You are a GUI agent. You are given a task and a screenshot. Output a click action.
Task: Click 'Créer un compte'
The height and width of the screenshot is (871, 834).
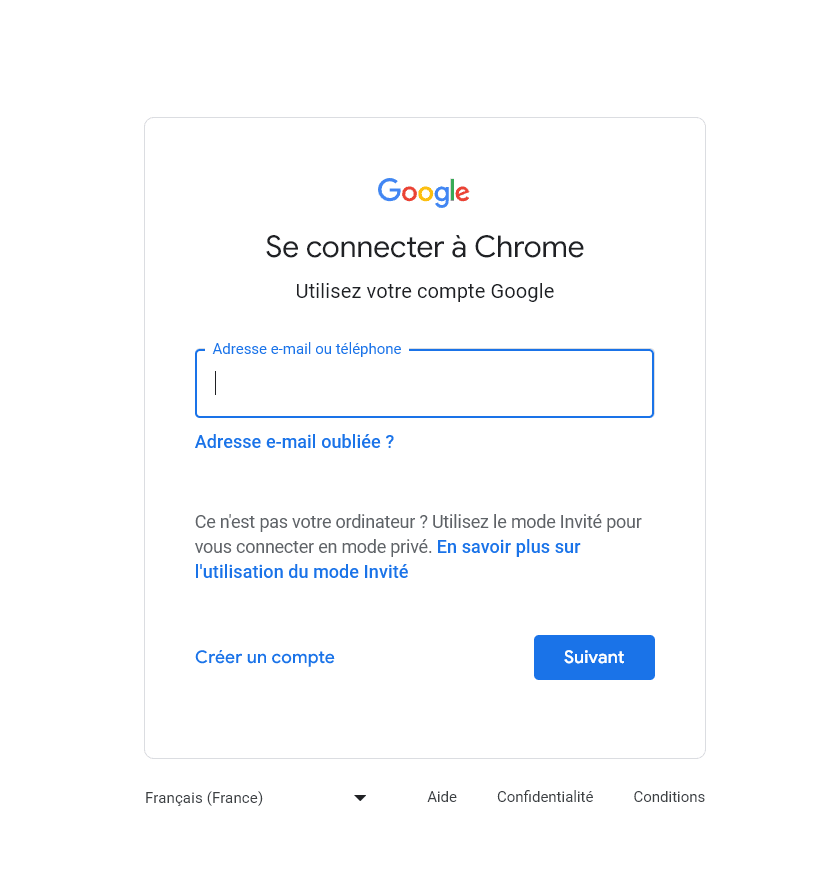tap(264, 657)
